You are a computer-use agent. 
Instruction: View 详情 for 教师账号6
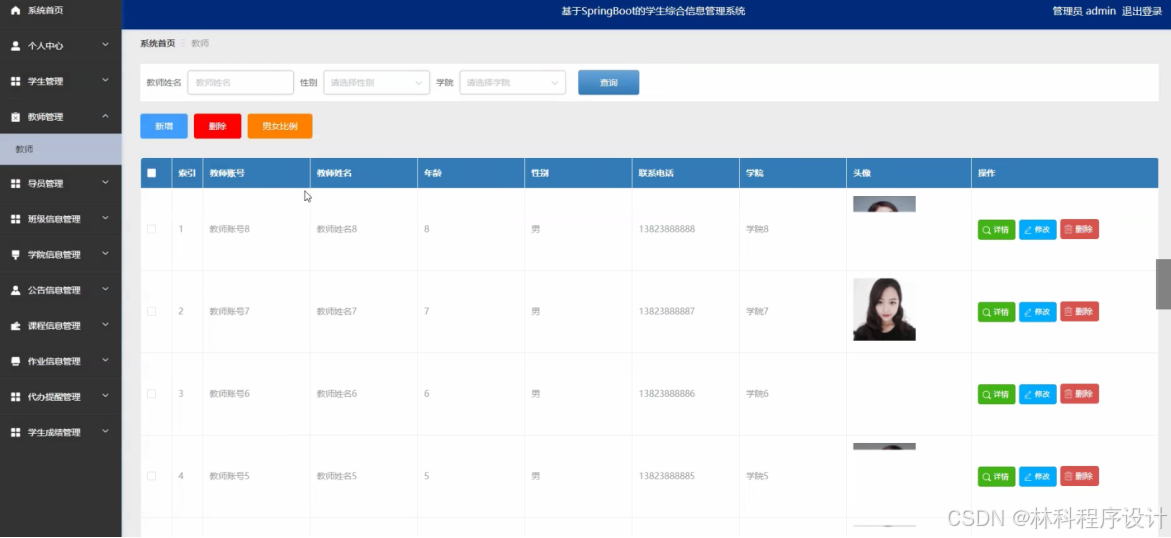996,394
